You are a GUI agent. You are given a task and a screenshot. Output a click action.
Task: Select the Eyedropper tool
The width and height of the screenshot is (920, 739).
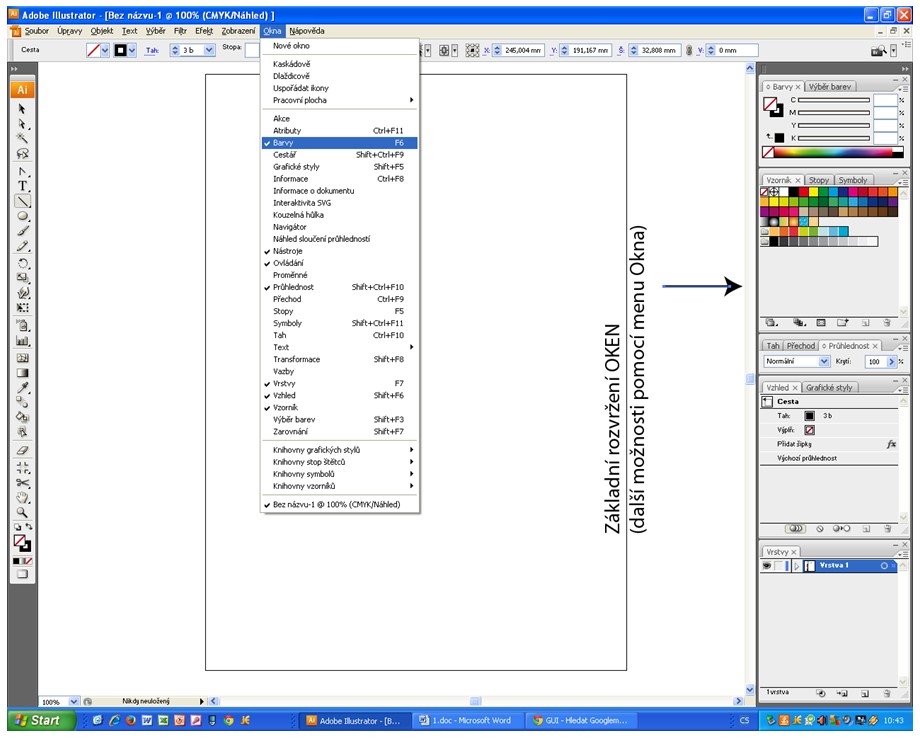point(22,388)
